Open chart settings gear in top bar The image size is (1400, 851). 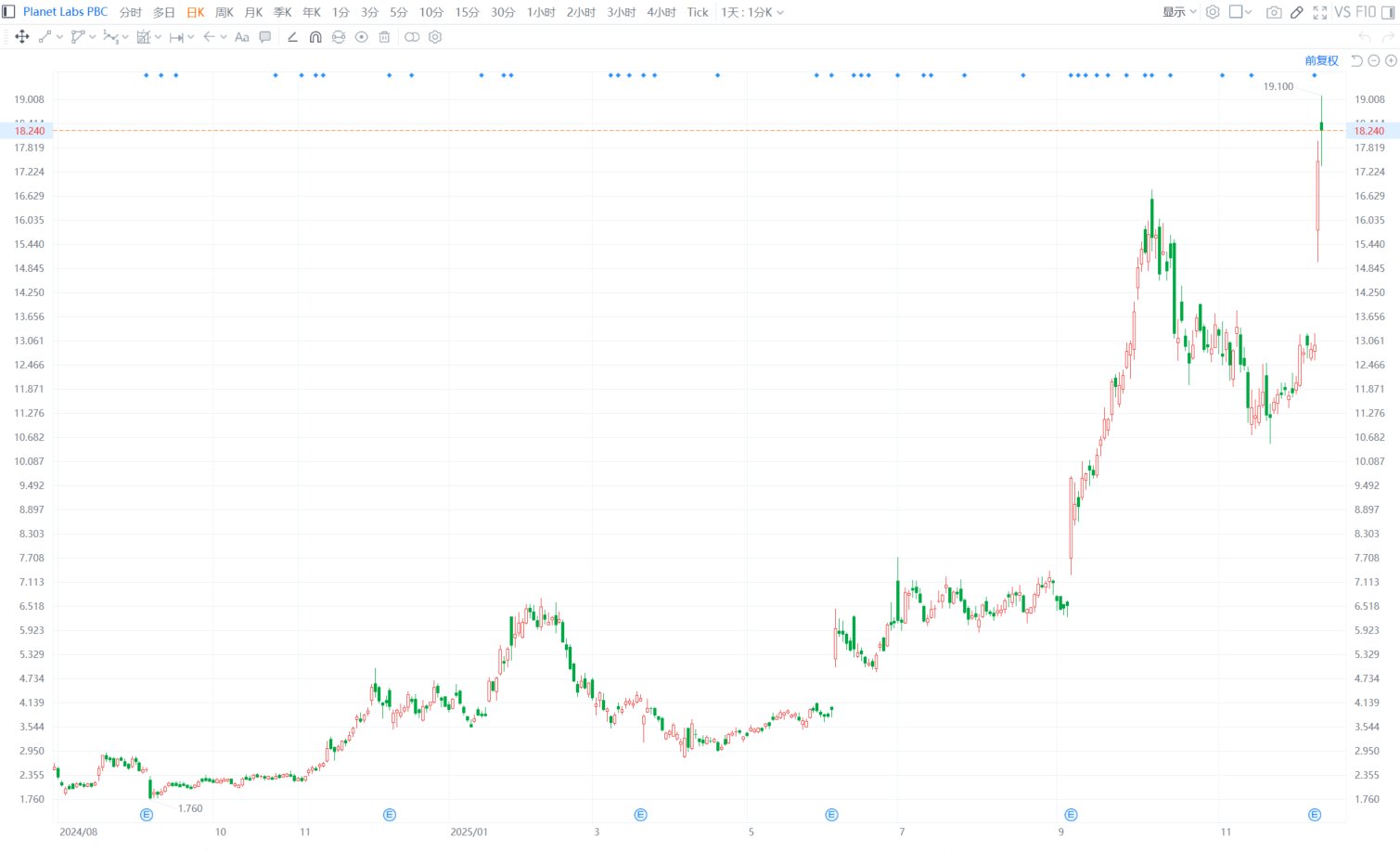tap(1213, 12)
